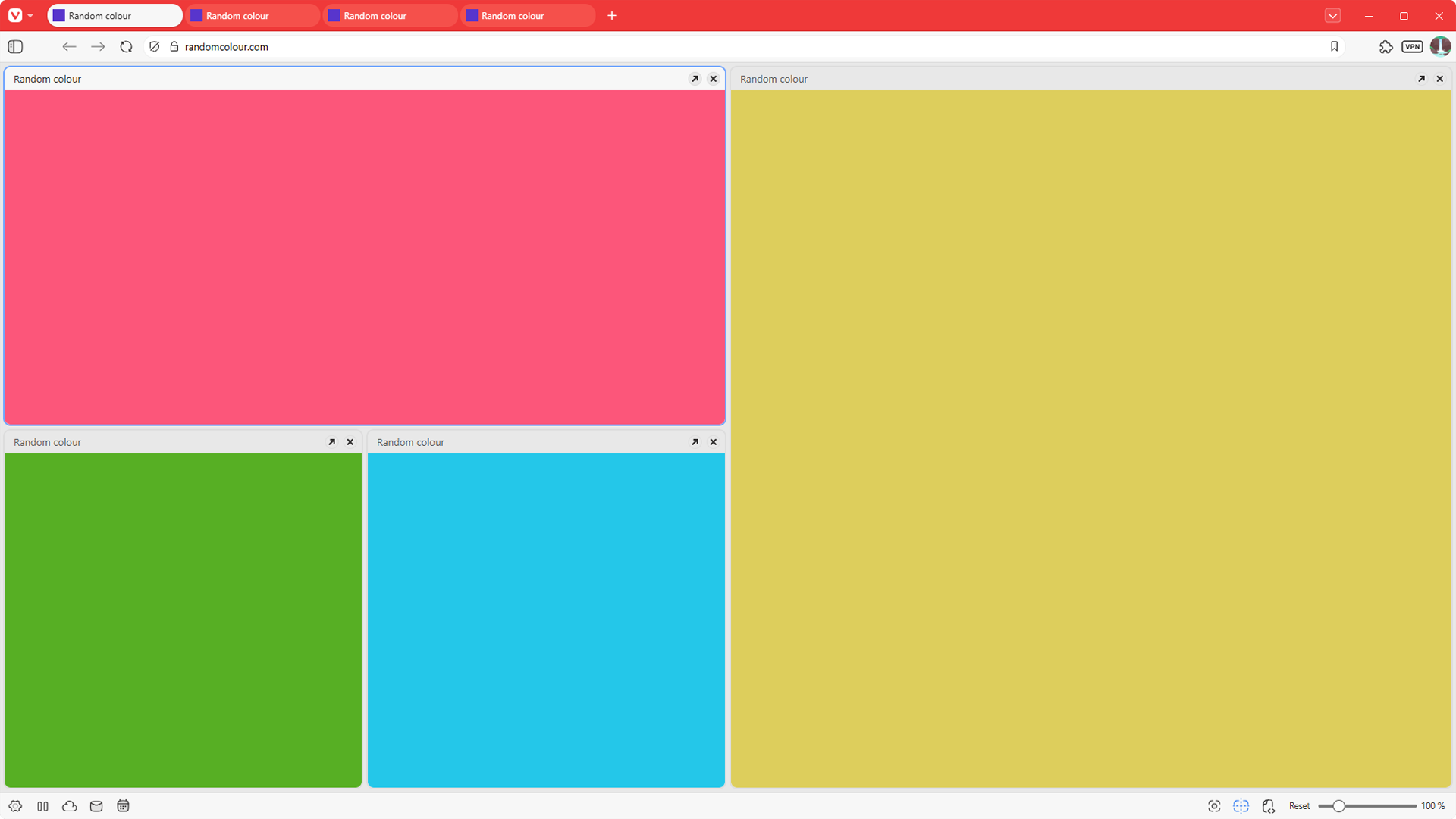Reload the randomcolour.com page
The image size is (1456, 819).
[126, 46]
